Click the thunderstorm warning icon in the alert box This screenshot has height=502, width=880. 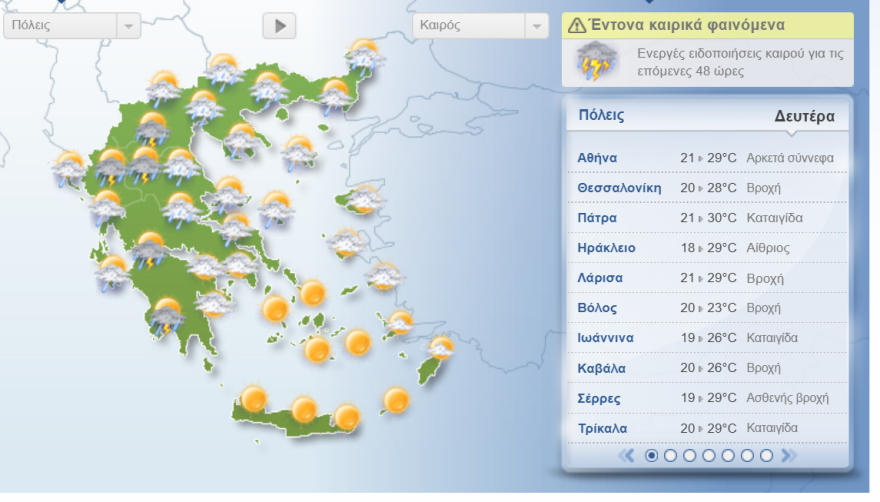coord(596,63)
